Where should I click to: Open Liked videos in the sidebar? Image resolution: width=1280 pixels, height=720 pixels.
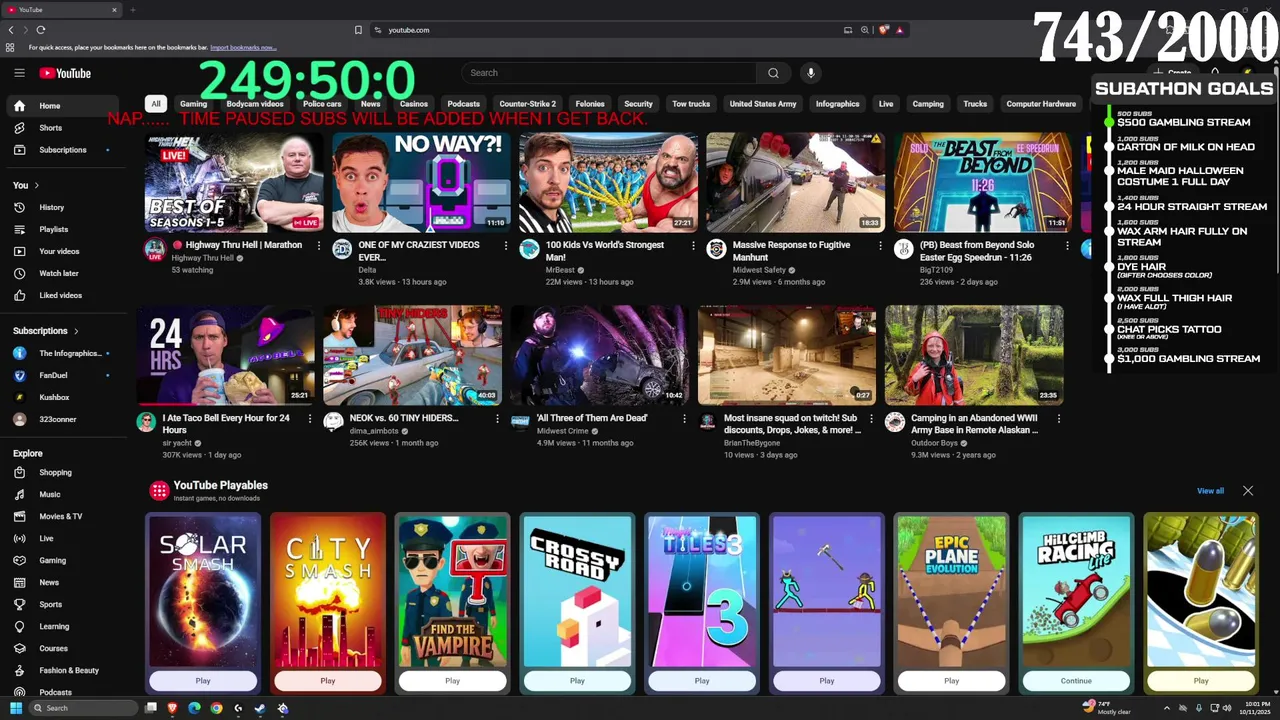click(63, 295)
